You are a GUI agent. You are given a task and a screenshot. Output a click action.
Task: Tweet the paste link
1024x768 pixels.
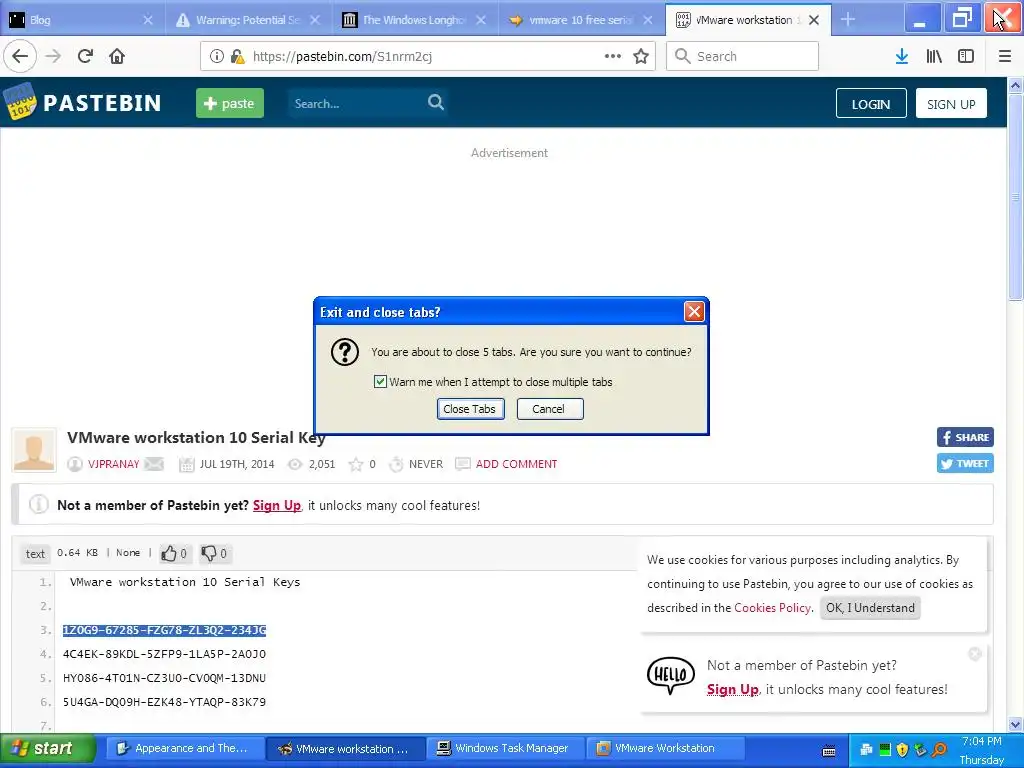[x=965, y=464]
